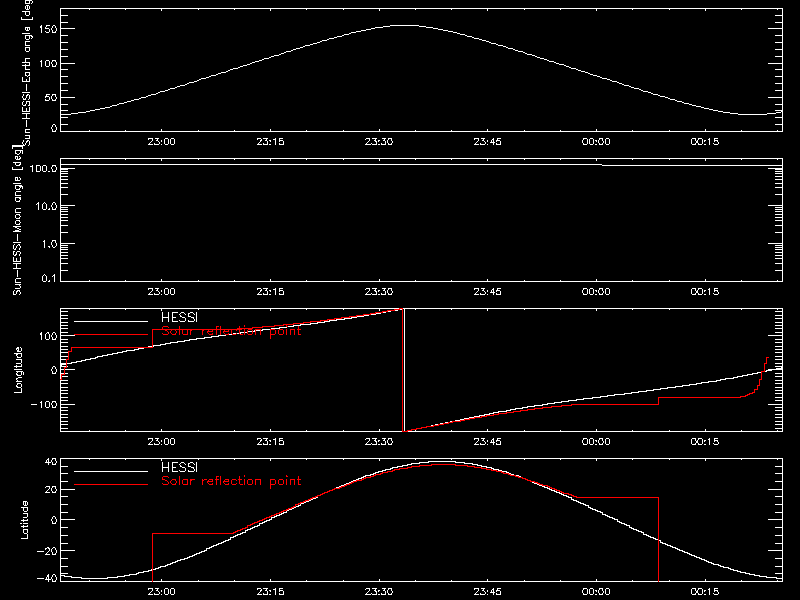
Task: Select the Longitude axis title
Action: click(x=18, y=370)
